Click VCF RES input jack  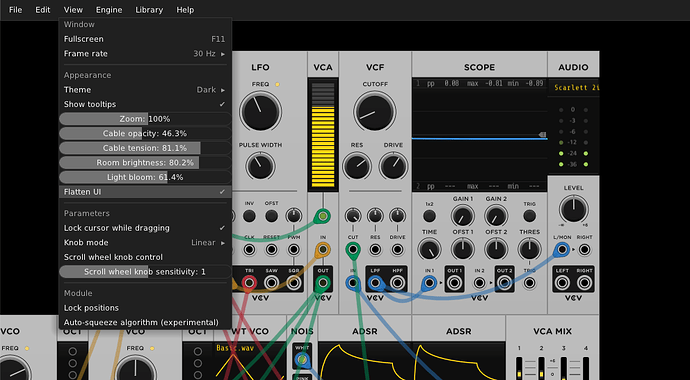[375, 250]
